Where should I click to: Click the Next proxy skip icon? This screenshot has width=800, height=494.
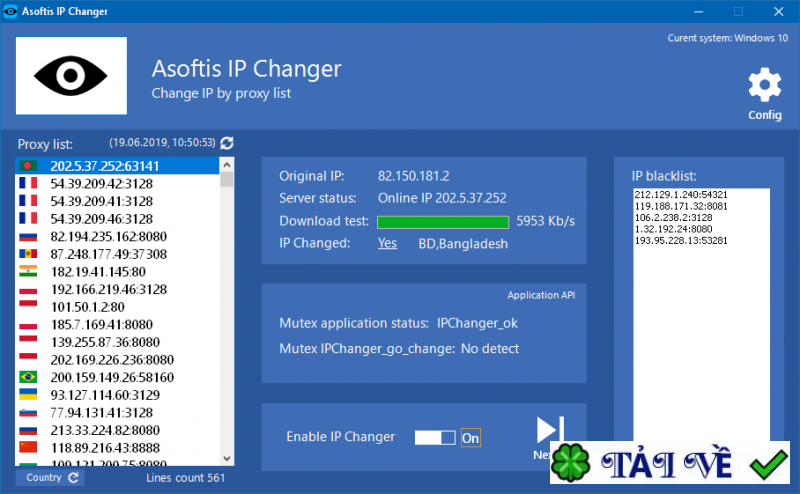point(550,430)
